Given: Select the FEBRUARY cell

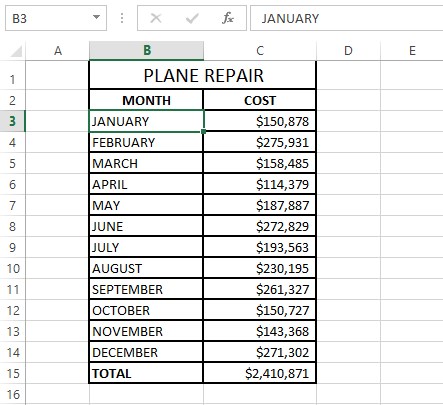Looking at the screenshot, I should [x=146, y=142].
